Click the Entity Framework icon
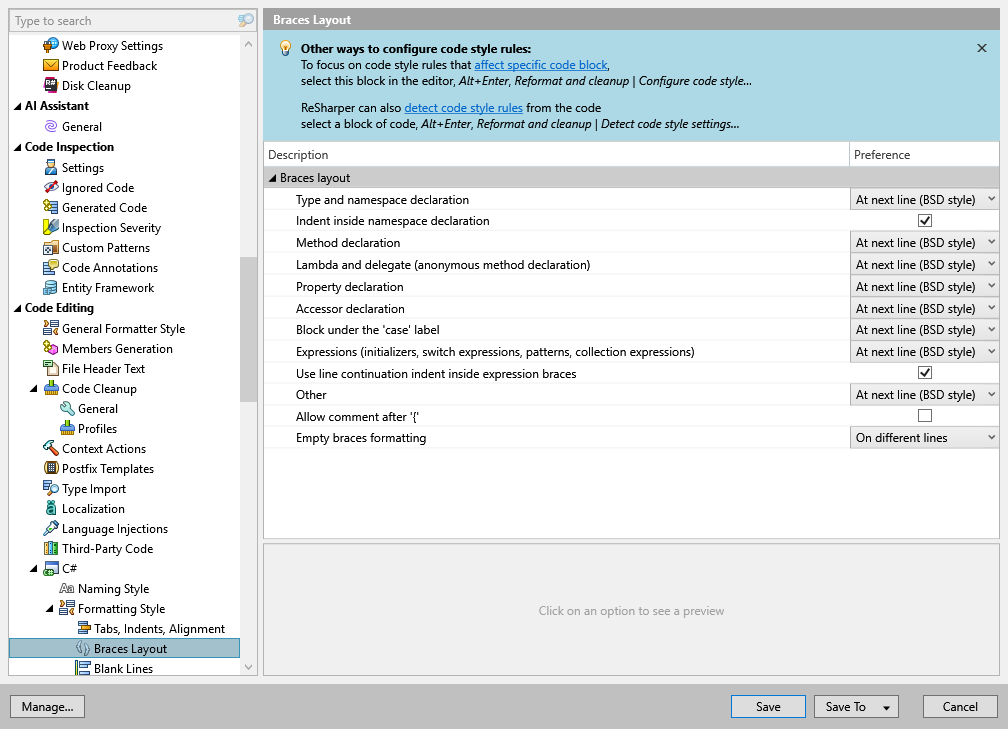The height and width of the screenshot is (729, 1008). (51, 288)
